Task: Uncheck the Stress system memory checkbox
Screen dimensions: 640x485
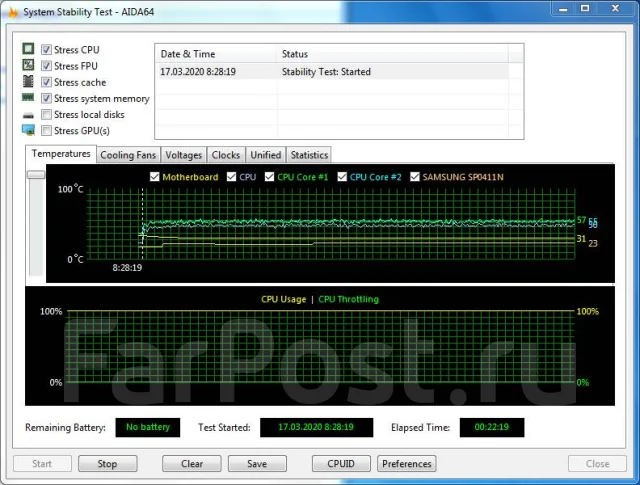Action: [46, 98]
